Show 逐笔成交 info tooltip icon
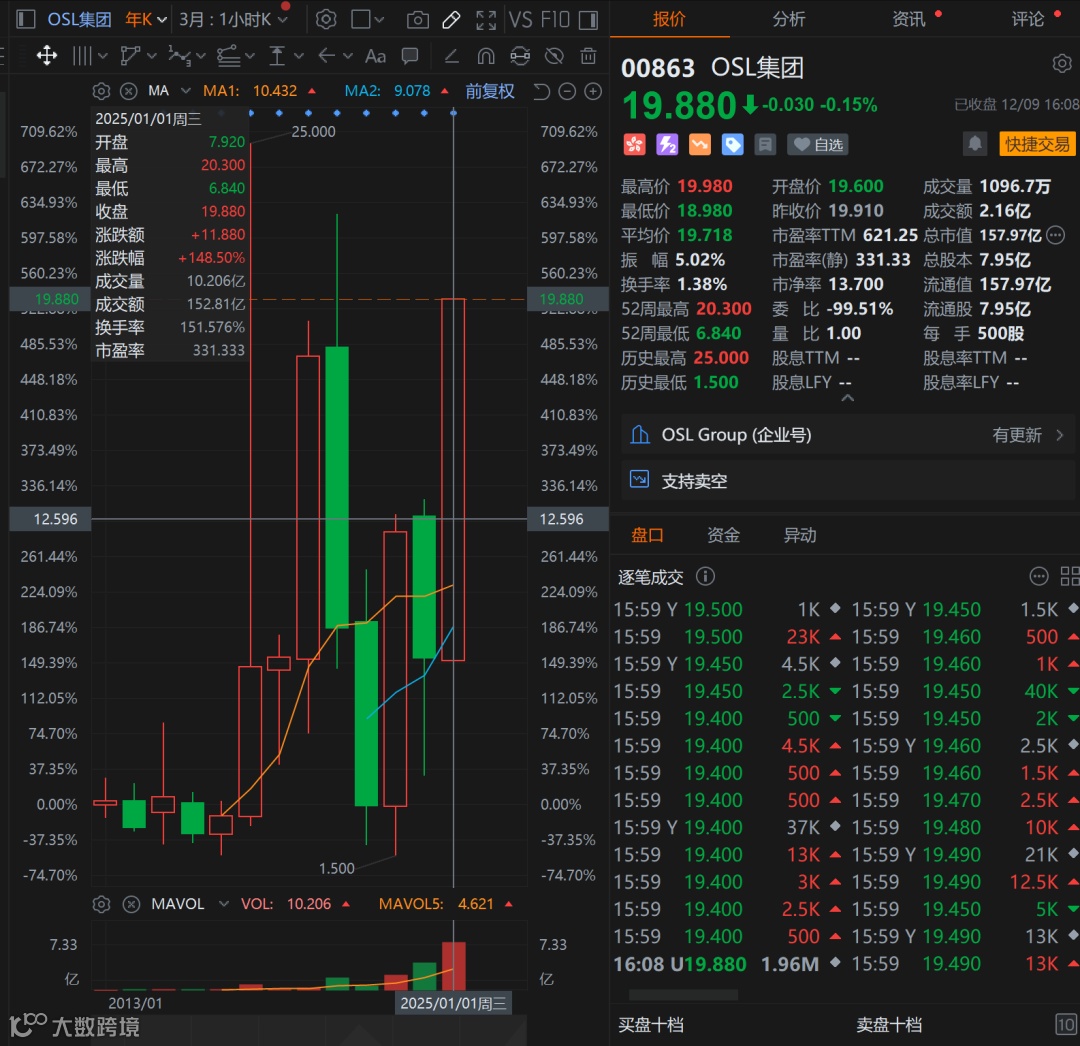Image resolution: width=1080 pixels, height=1046 pixels. 705,576
